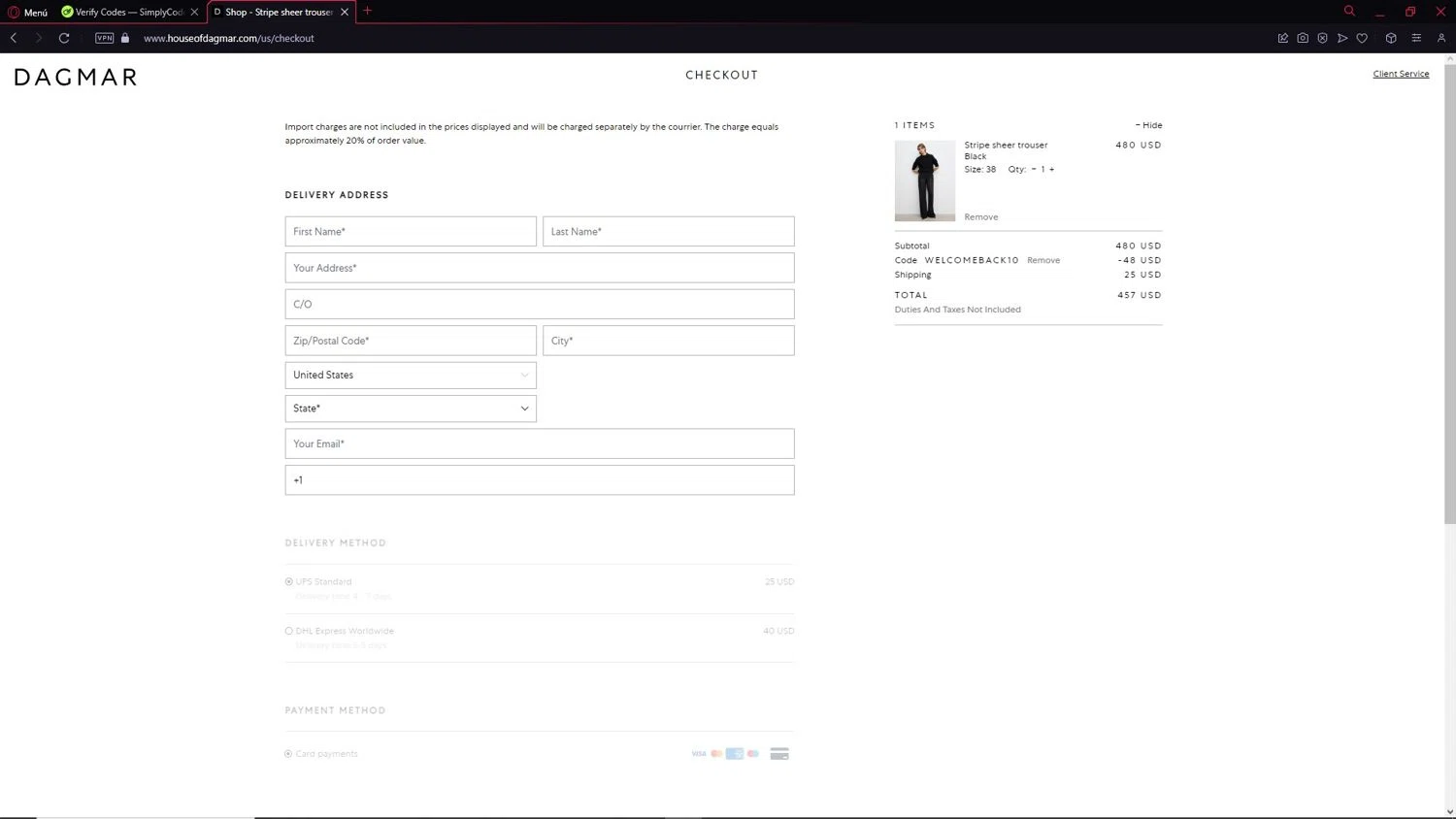
Task: Reload the checkout page
Action: pyautogui.click(x=64, y=38)
